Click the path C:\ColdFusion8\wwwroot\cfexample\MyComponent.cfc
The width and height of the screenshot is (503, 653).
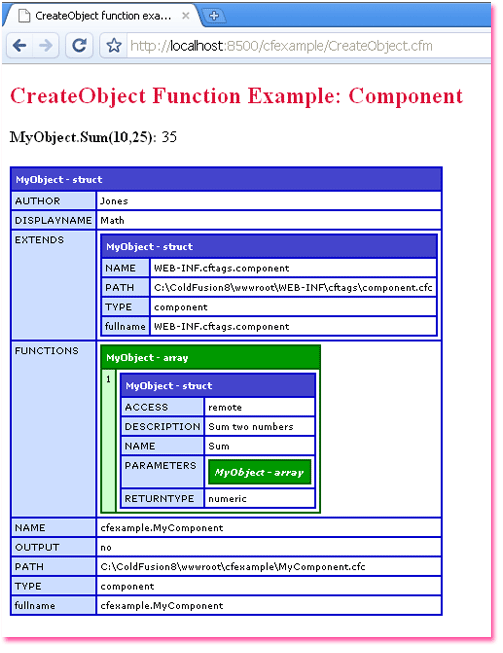(x=233, y=566)
